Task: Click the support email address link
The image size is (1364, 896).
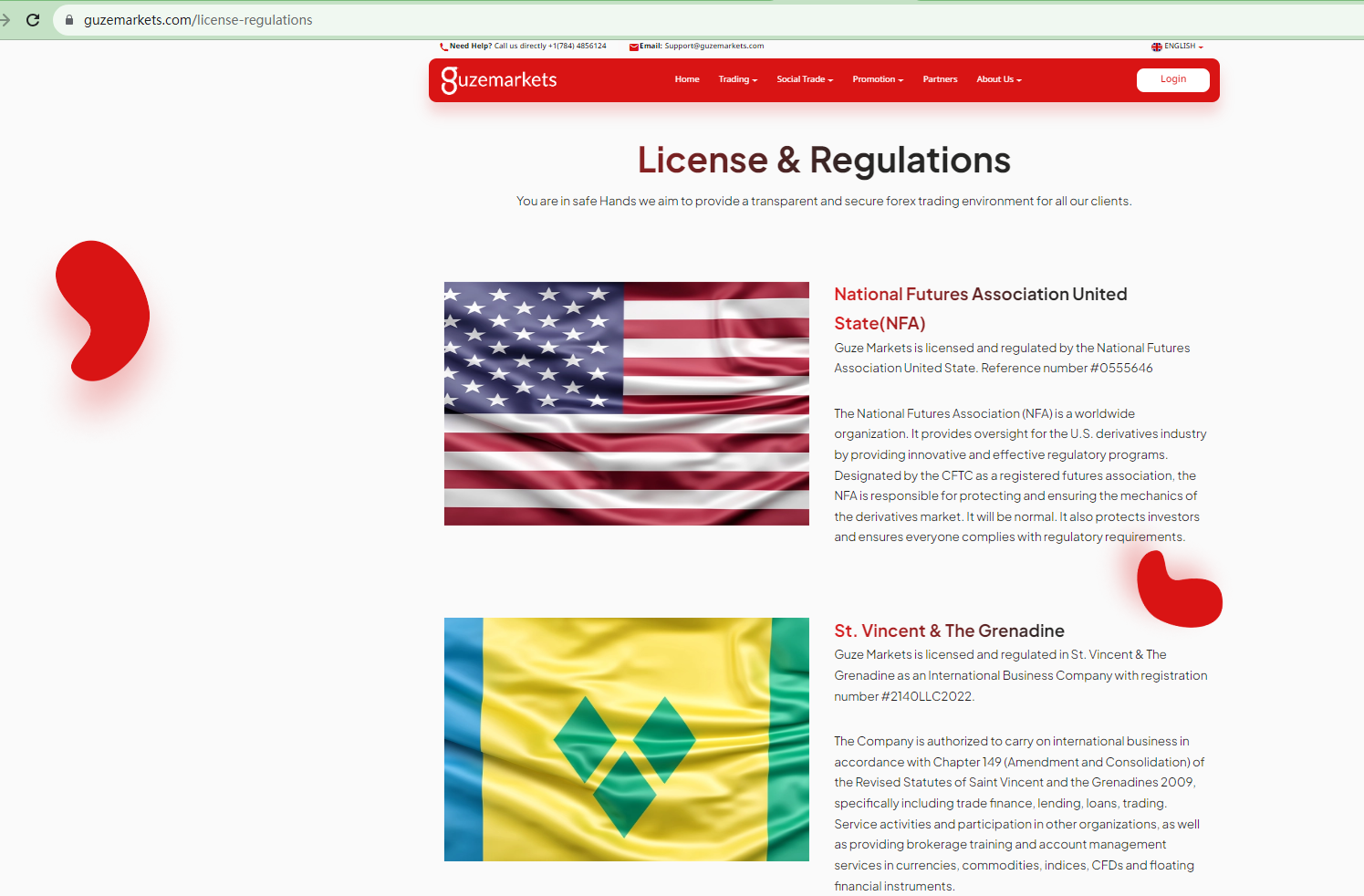Action: (x=714, y=46)
